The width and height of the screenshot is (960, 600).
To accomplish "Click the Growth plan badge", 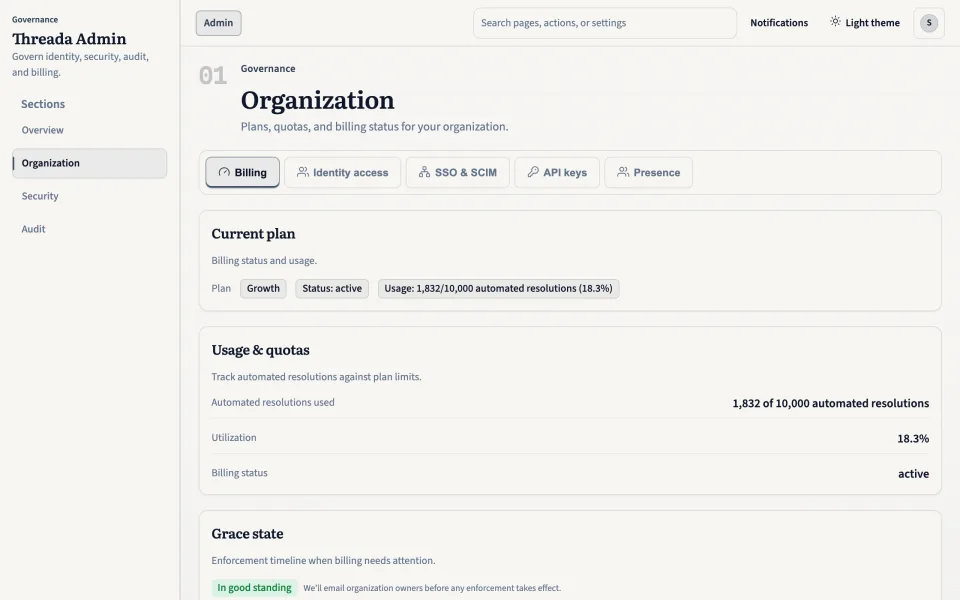I will [x=263, y=288].
